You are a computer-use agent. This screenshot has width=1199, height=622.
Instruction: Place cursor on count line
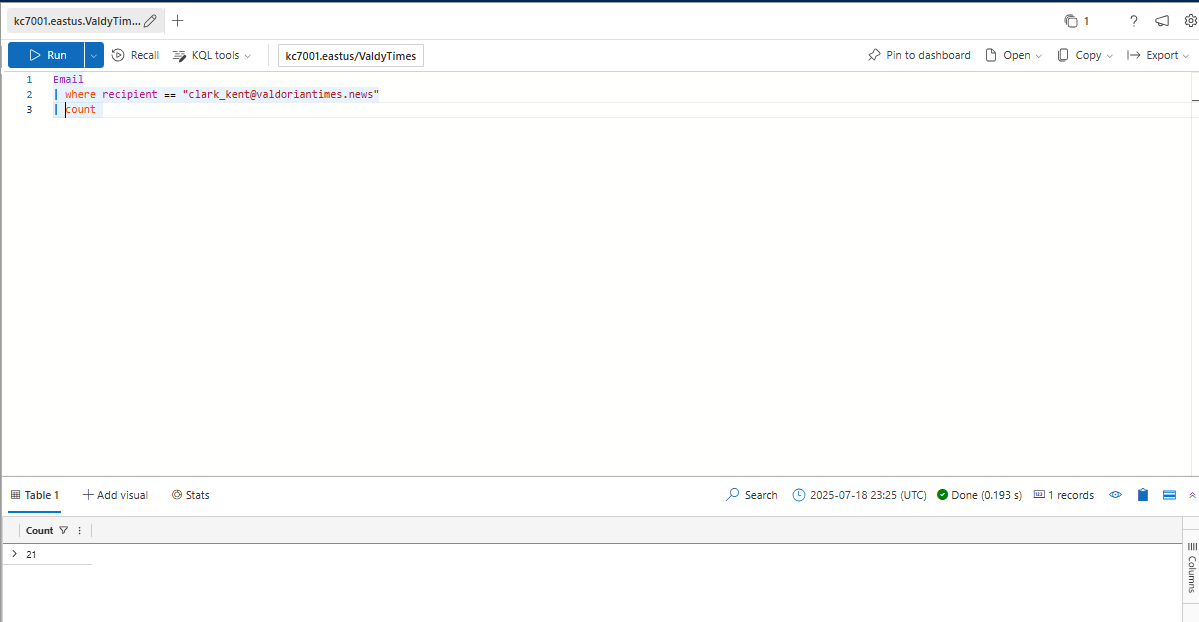[80, 109]
